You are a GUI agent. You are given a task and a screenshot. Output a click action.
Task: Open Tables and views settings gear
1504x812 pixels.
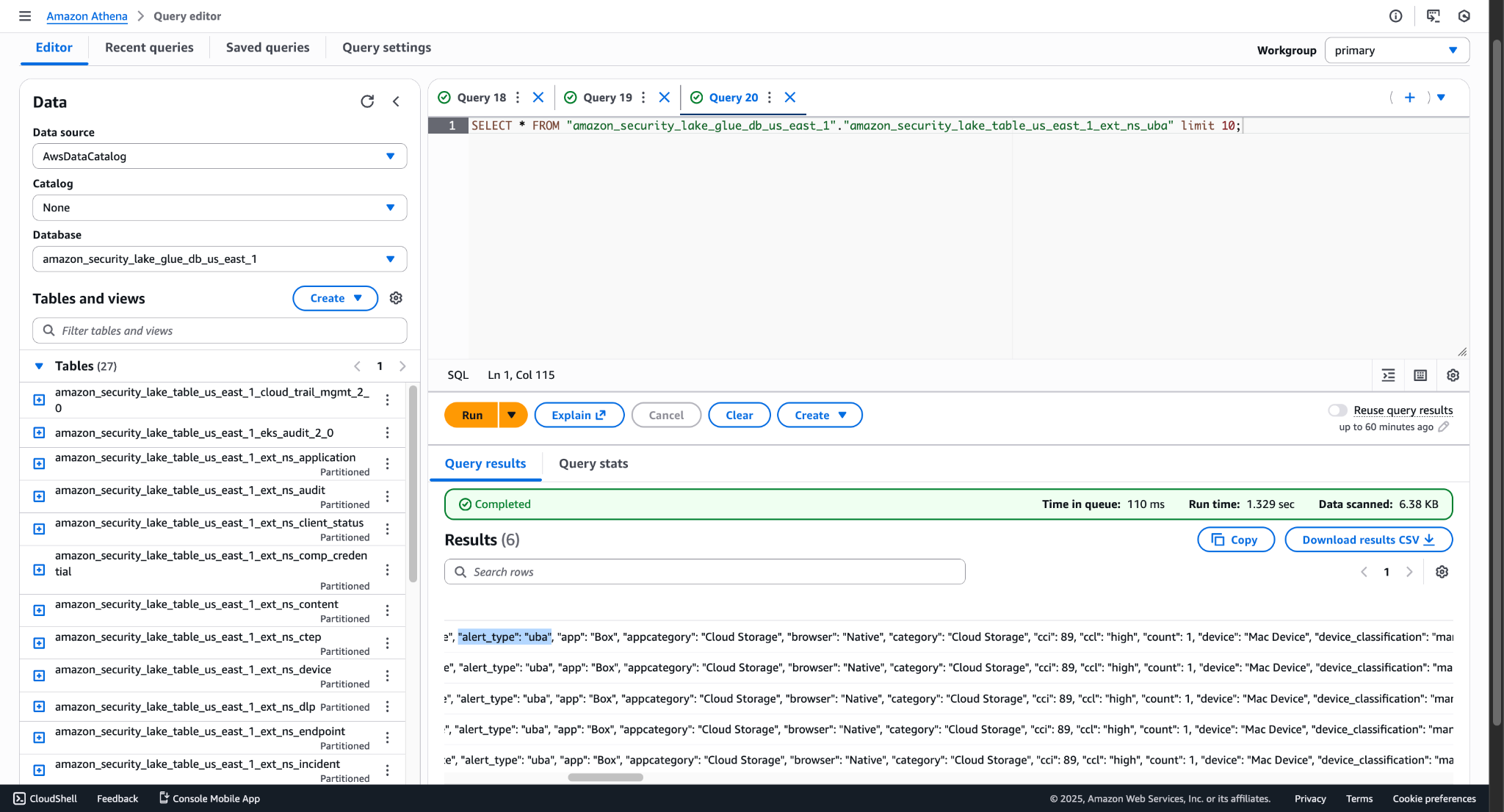coord(396,298)
